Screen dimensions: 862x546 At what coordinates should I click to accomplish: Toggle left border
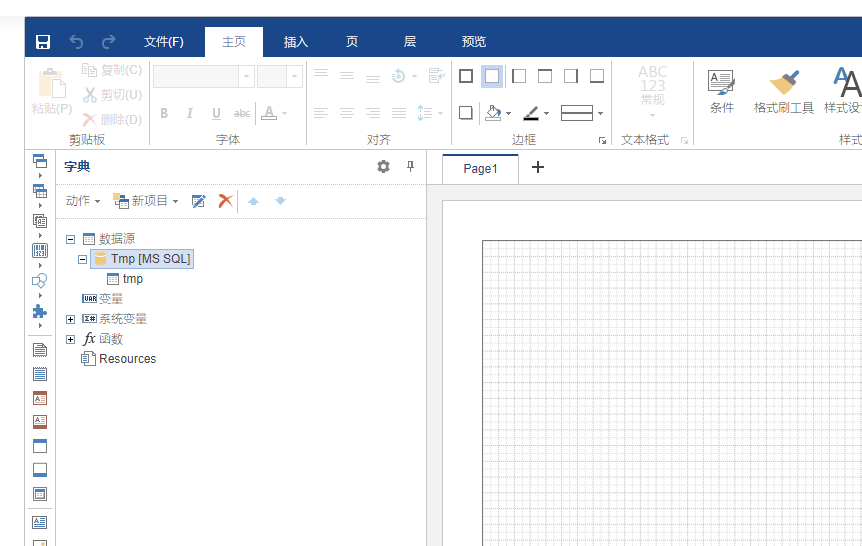click(518, 76)
